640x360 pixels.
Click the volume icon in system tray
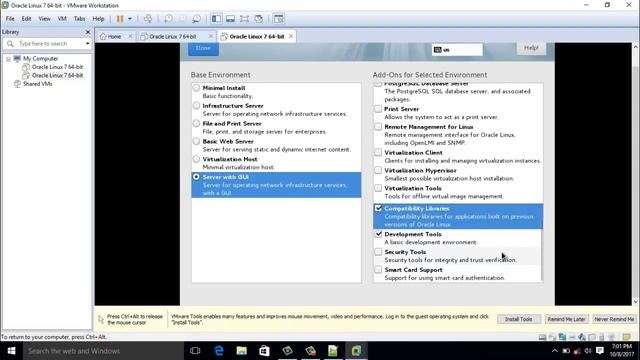pyautogui.click(x=588, y=351)
